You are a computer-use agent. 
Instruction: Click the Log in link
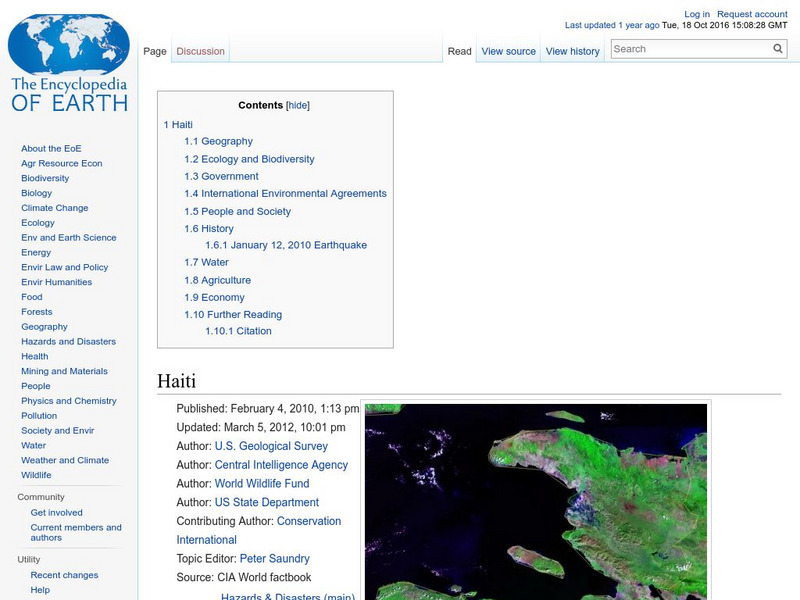(x=697, y=15)
